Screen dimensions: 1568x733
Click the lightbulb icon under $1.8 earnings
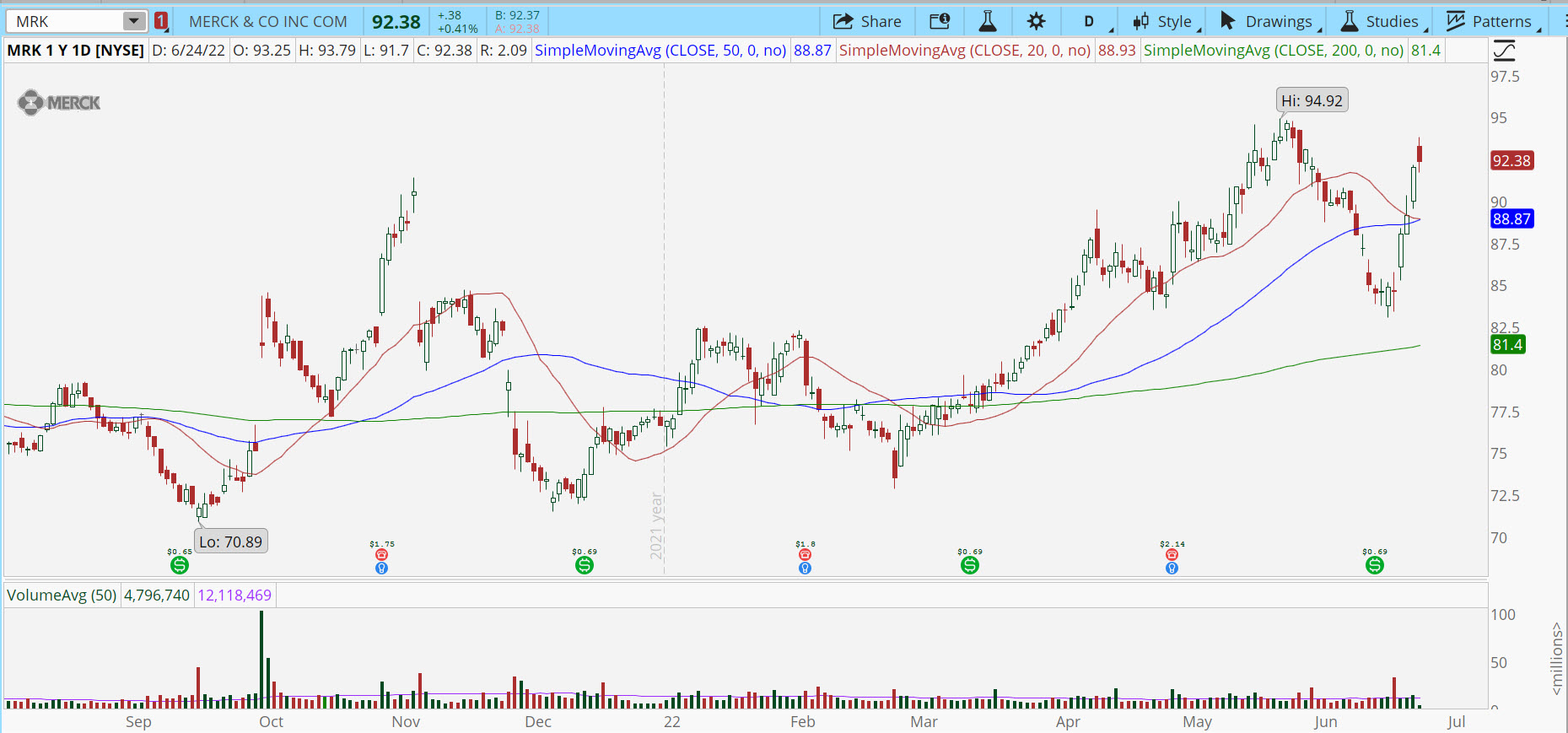806,569
